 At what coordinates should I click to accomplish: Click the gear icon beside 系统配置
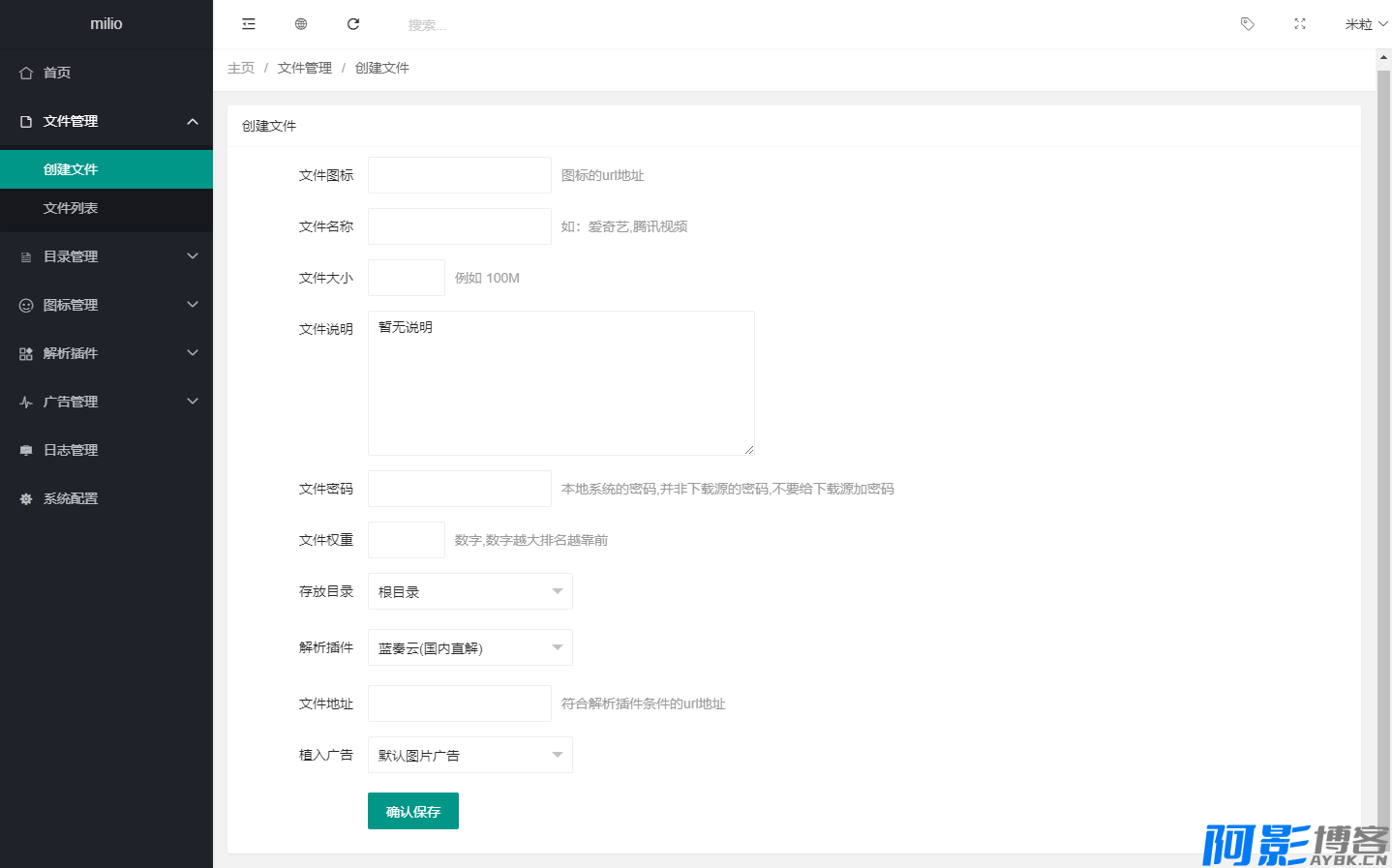pos(26,498)
